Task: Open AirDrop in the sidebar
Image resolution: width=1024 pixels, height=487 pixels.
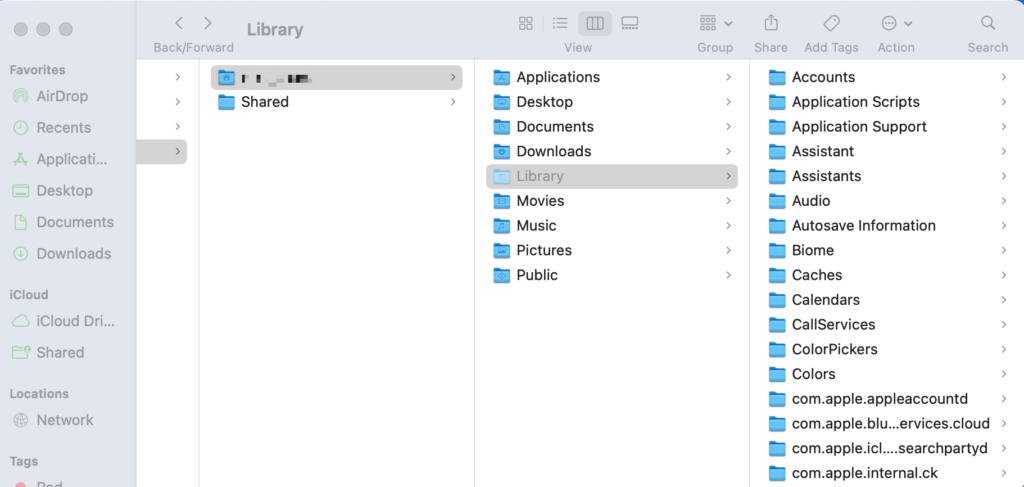Action: click(62, 96)
